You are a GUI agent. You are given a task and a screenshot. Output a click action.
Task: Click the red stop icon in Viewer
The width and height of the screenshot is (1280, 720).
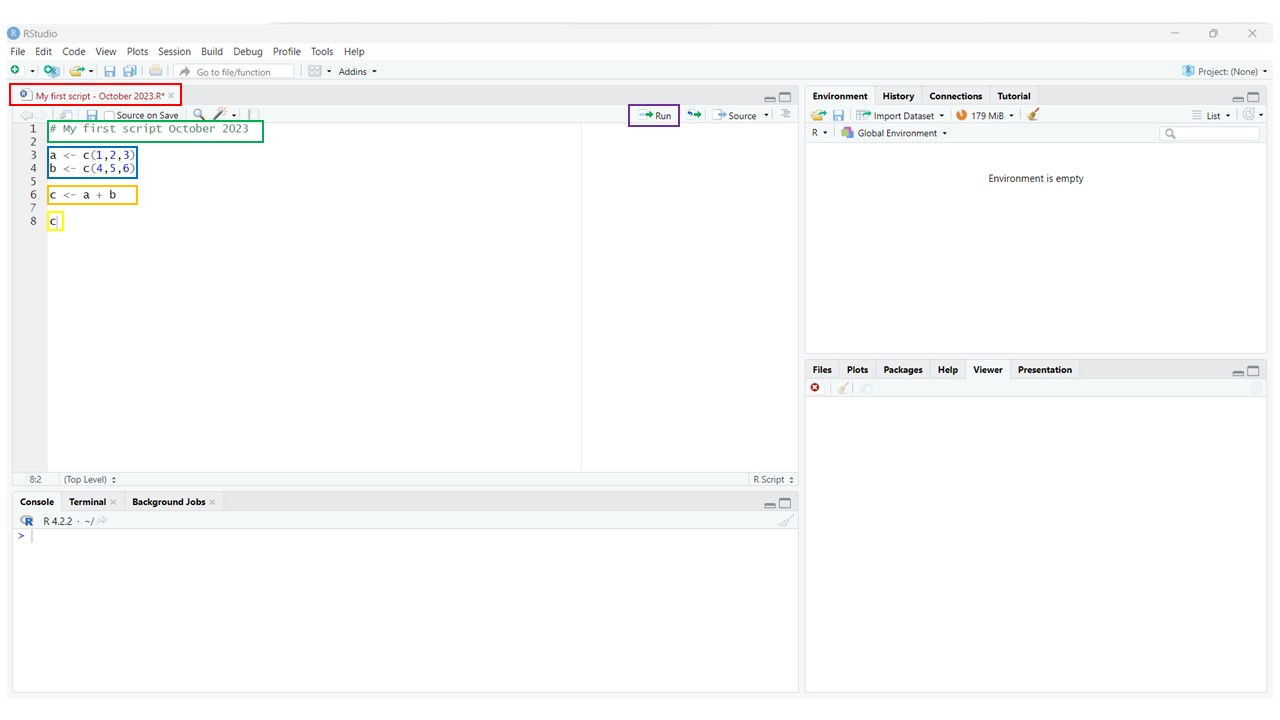816,388
